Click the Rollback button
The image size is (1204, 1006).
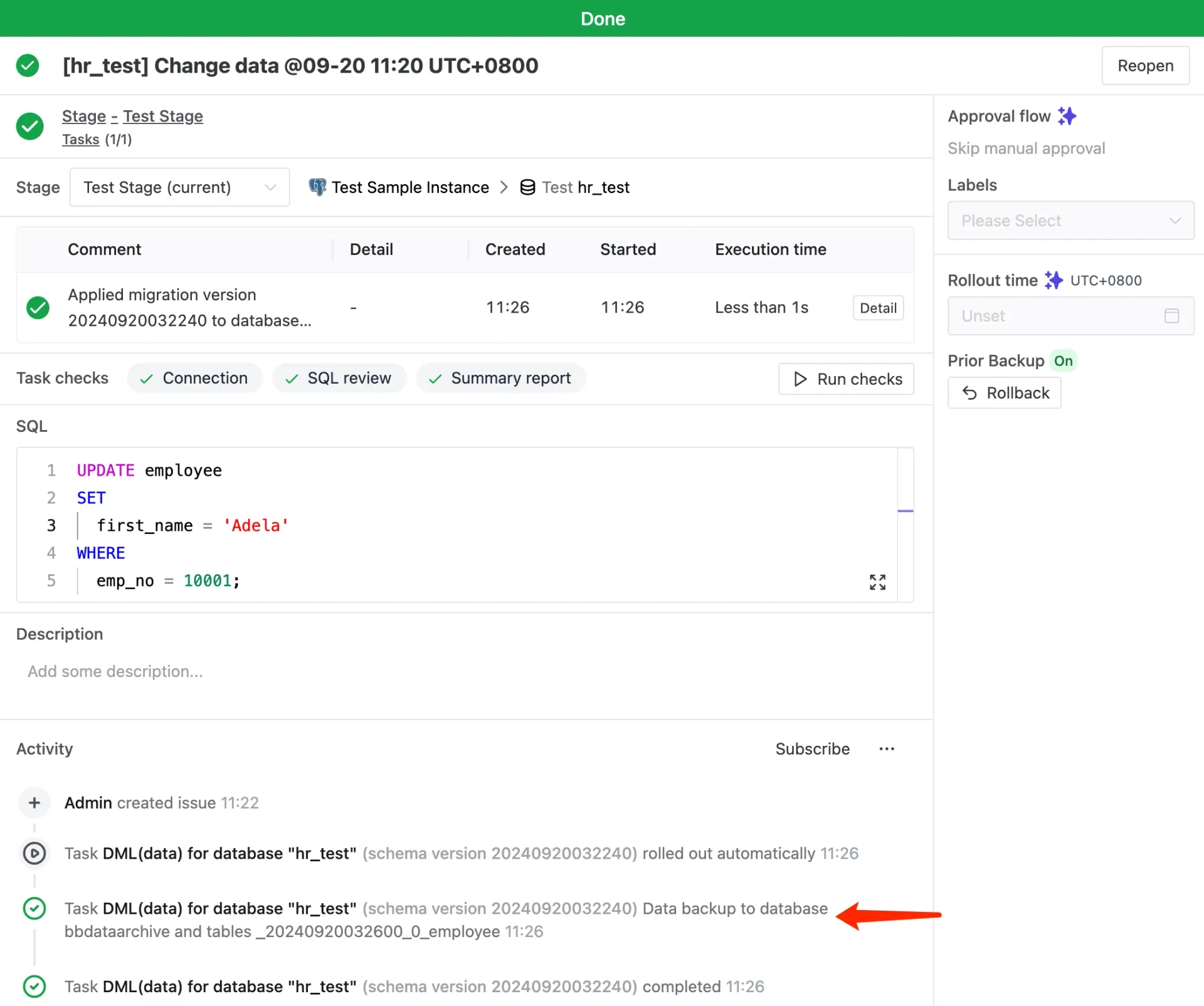tap(1005, 392)
